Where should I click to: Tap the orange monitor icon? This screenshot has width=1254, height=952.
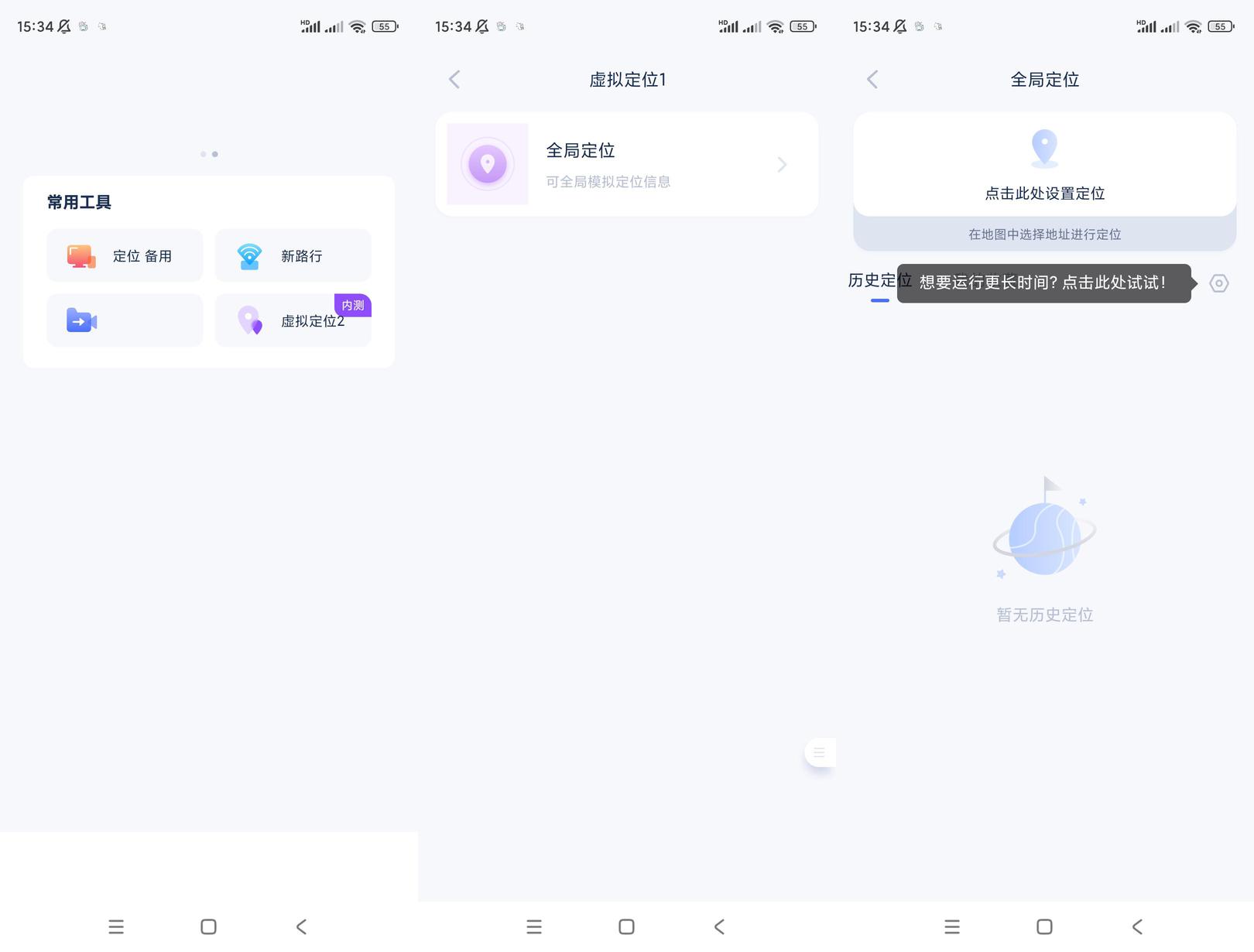(x=81, y=256)
